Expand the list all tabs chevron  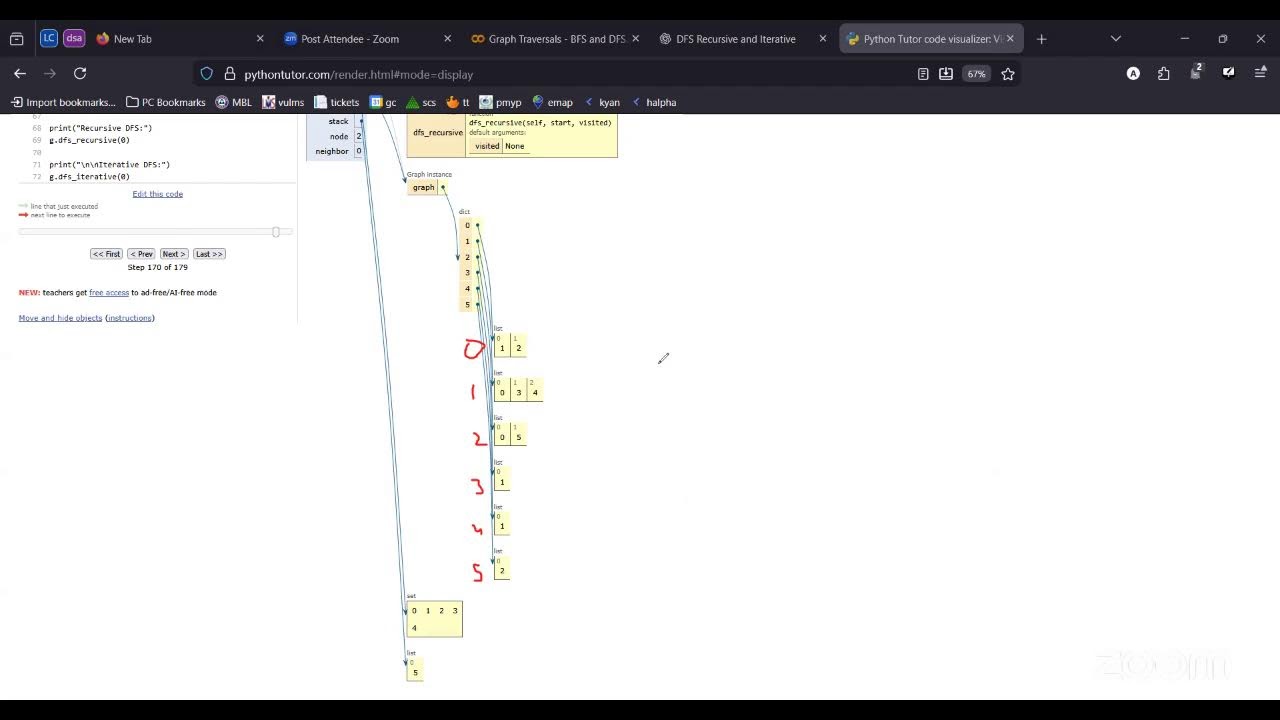(1116, 39)
